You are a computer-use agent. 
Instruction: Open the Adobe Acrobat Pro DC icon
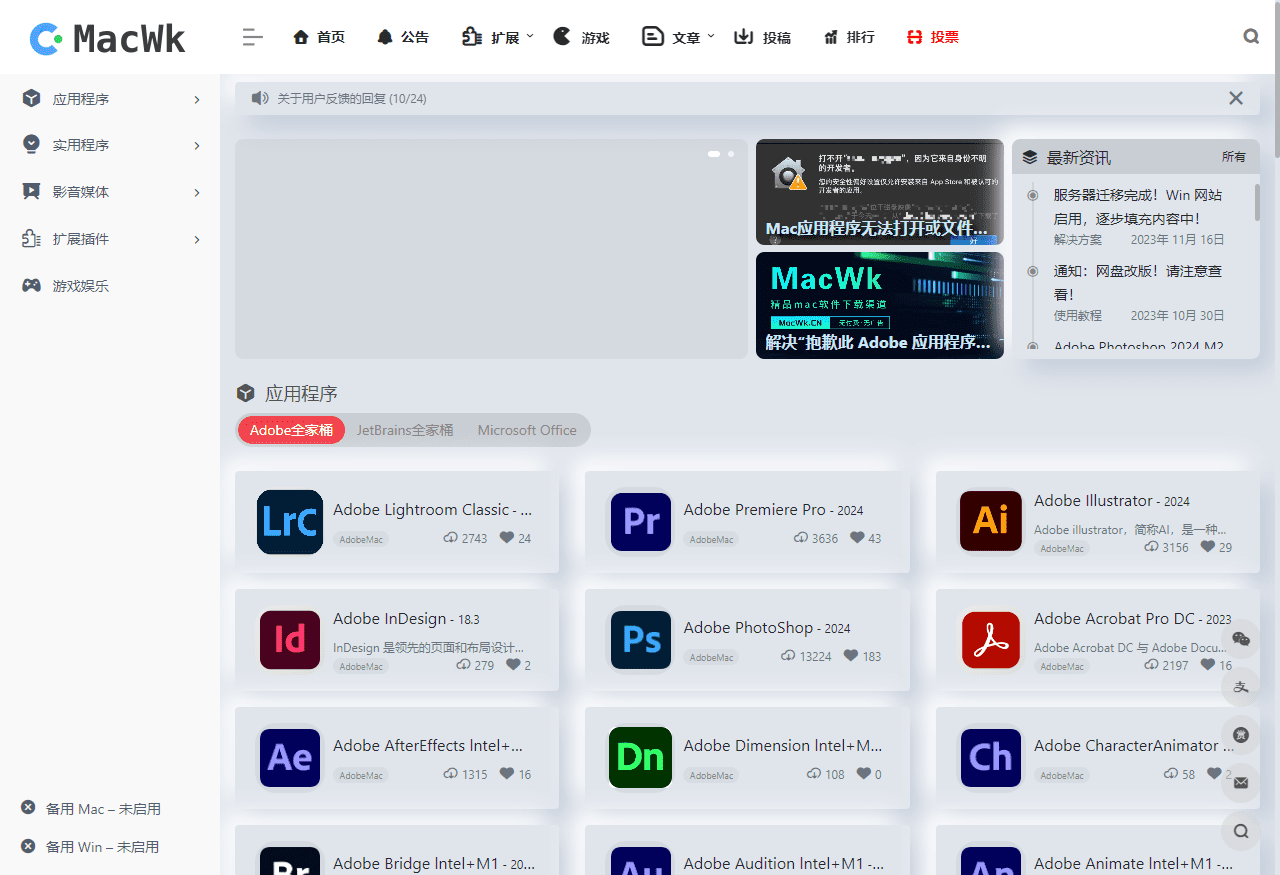point(990,640)
